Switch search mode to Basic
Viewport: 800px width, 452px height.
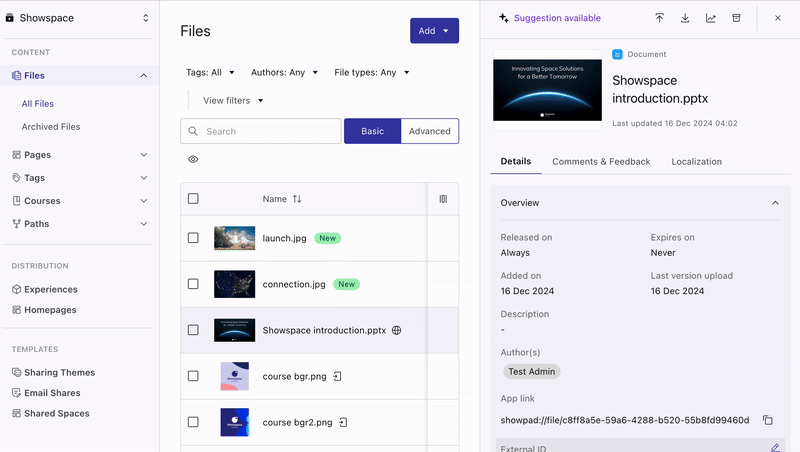point(372,131)
